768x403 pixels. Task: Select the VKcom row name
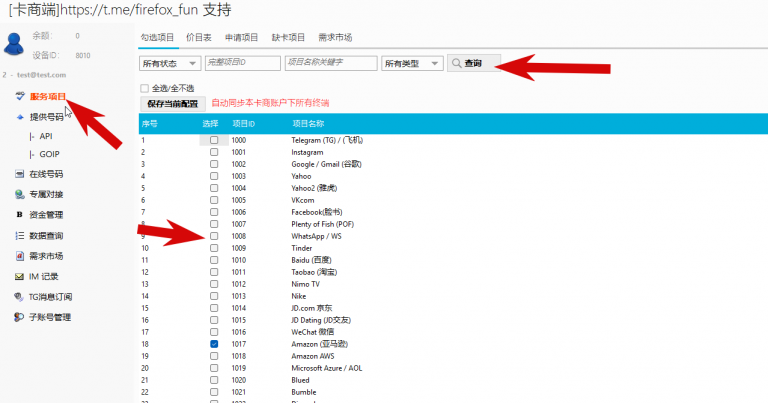(x=303, y=200)
